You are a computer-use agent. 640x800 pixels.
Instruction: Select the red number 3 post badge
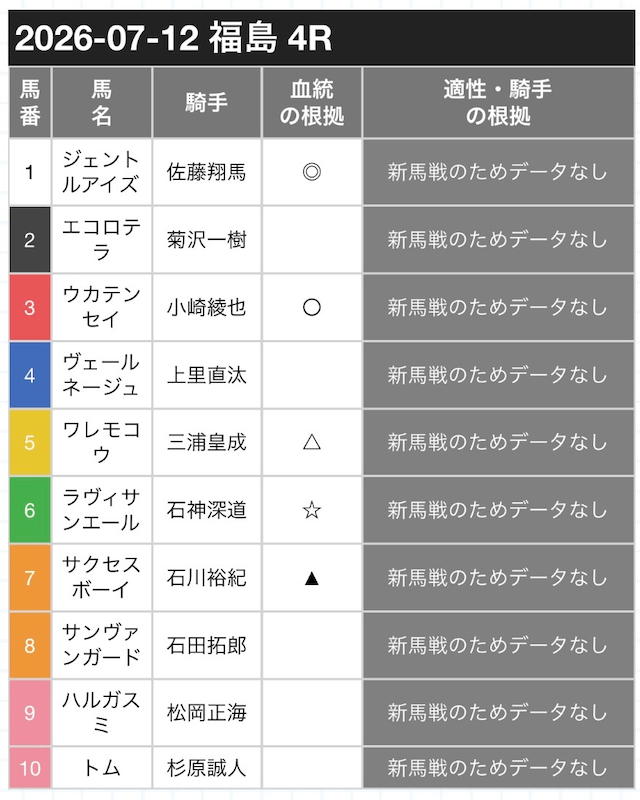[x=30, y=308]
